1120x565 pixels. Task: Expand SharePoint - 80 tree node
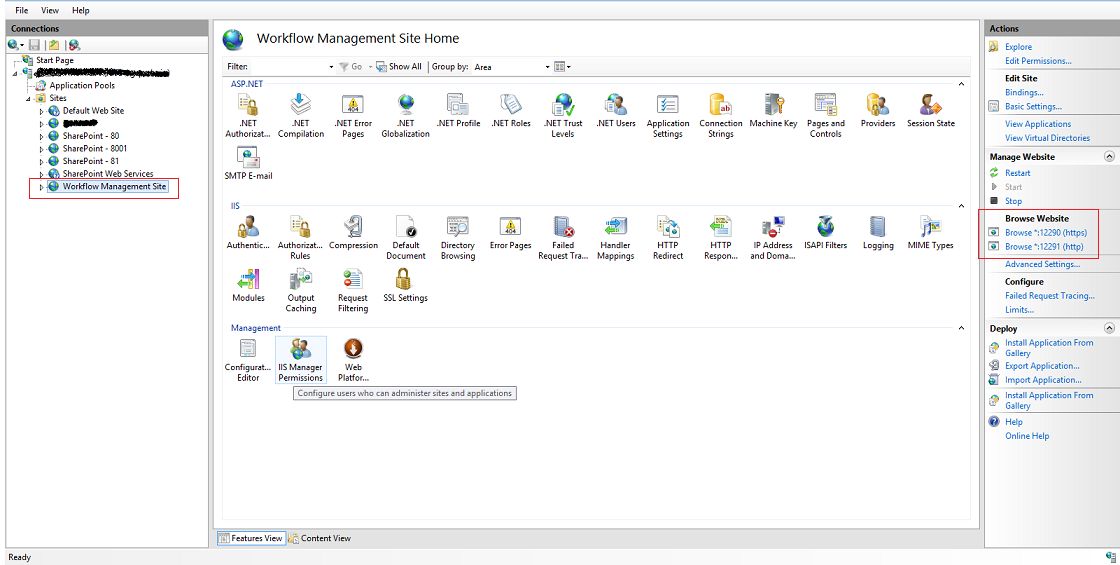(x=41, y=136)
